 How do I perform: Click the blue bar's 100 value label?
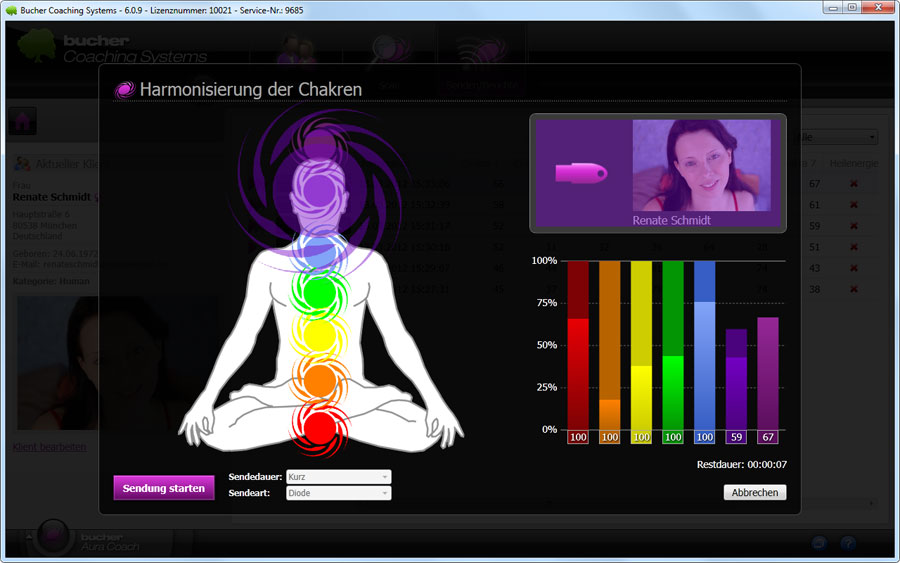coord(704,437)
